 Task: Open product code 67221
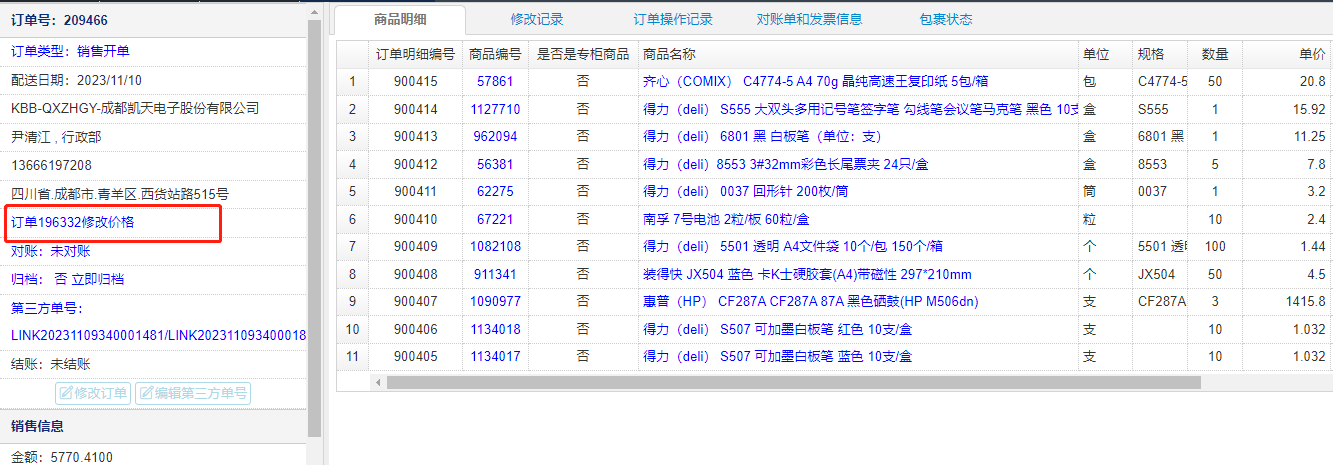coord(495,219)
